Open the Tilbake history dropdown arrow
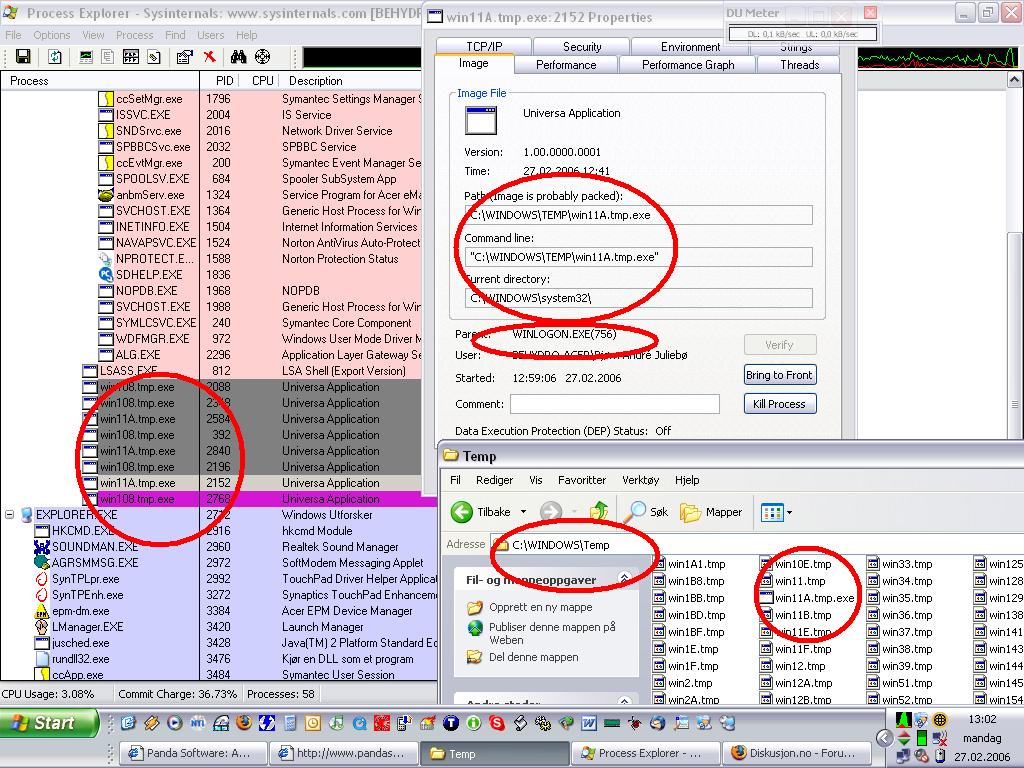 [x=523, y=512]
